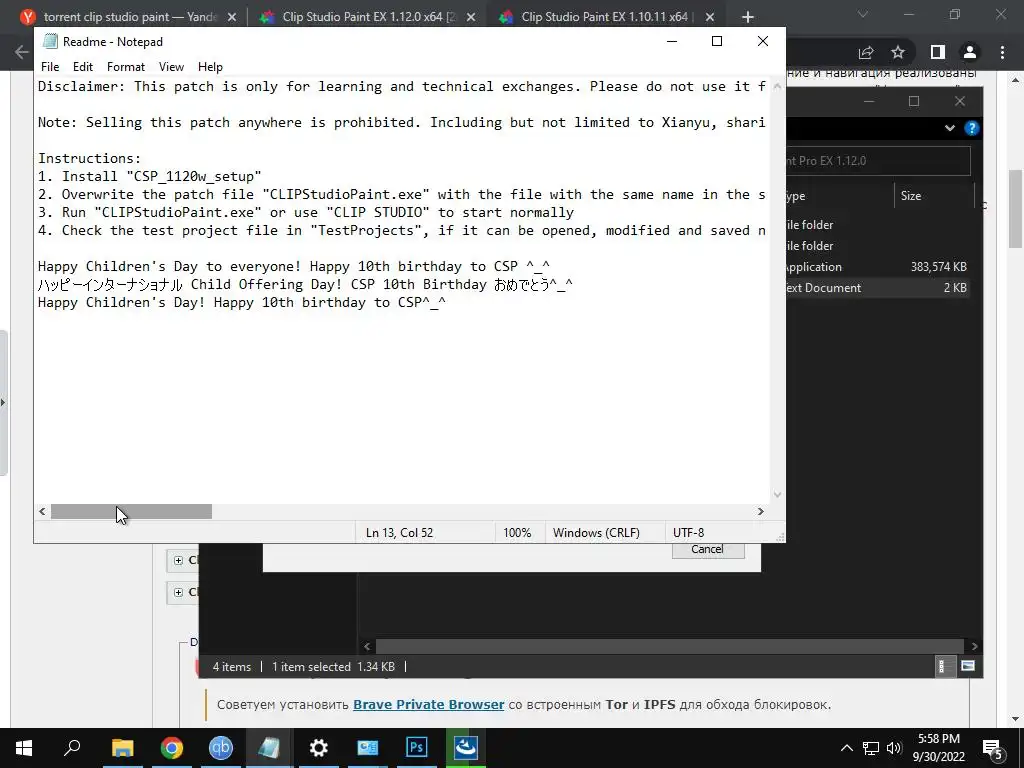
Task: Switch to the Clip Studio Paint EX 1.12.0 tab
Action: pos(368,17)
